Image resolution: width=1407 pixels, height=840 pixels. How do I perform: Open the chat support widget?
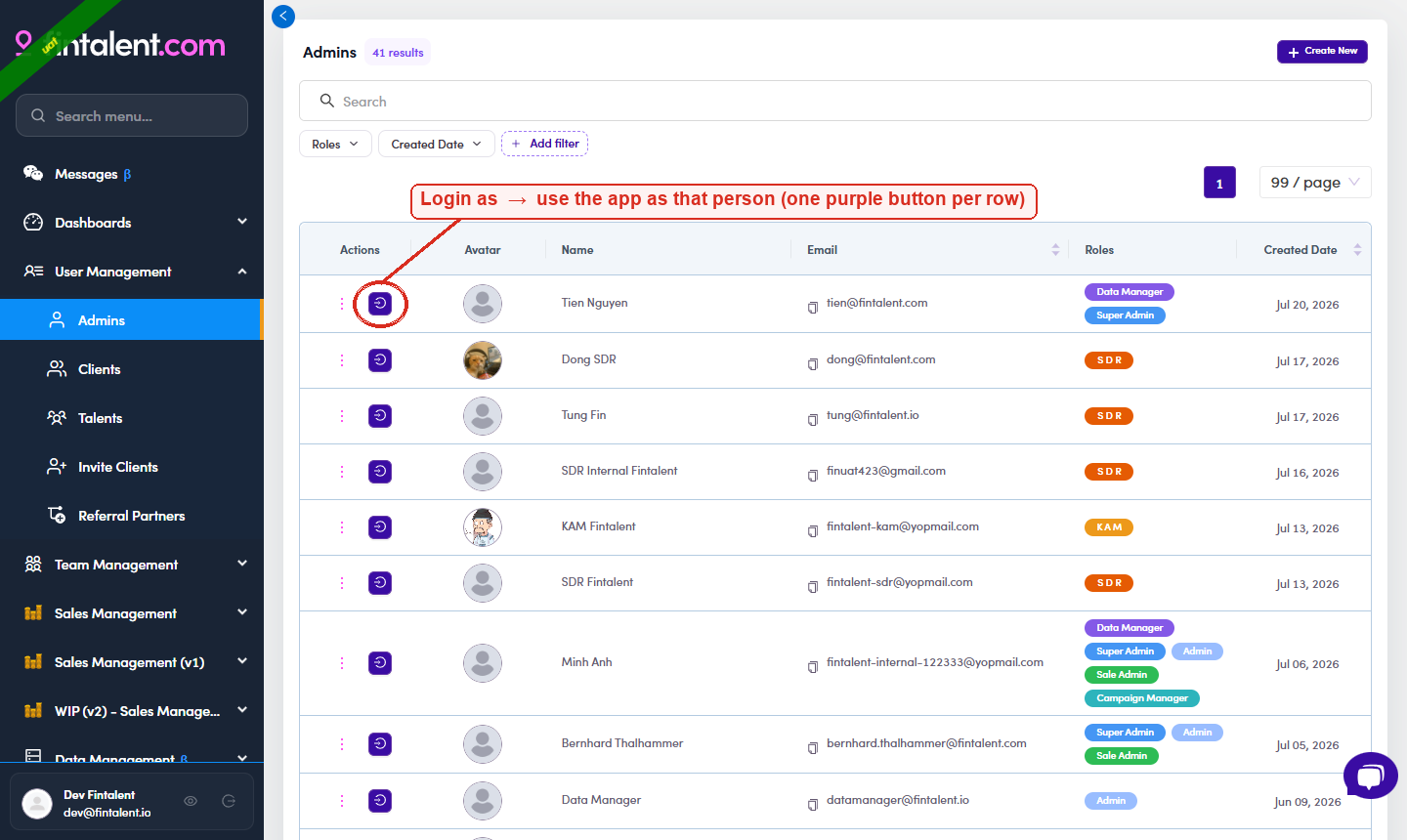1371,776
